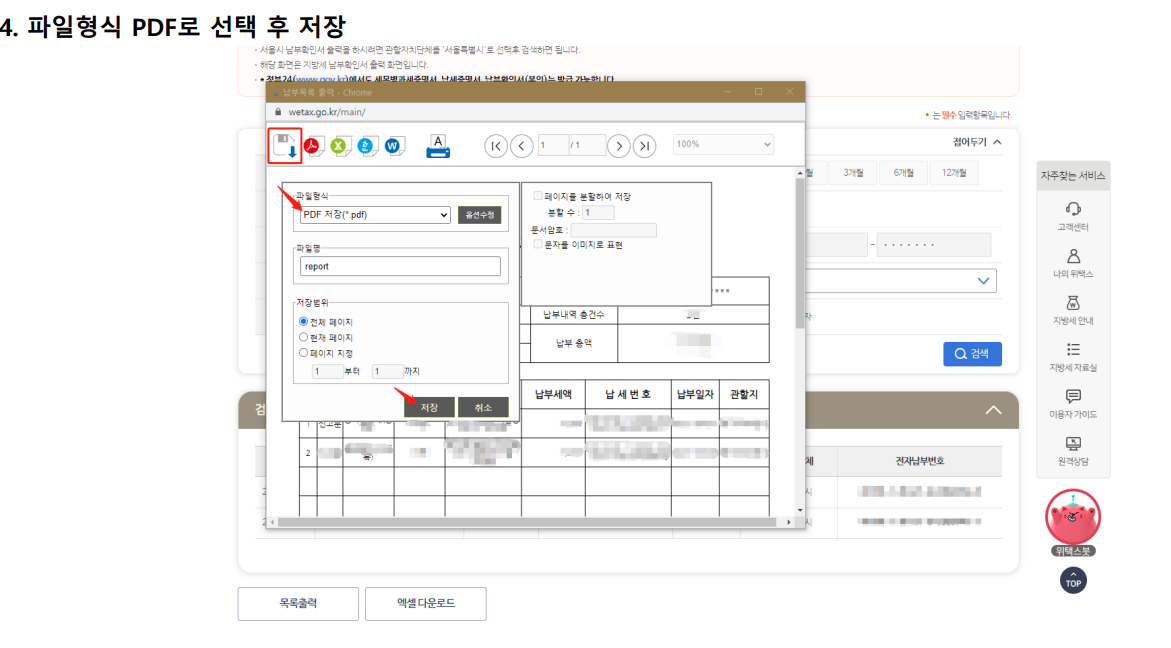Open the 파일형식 PDF format dropdown
This screenshot has width=1171, height=648.
pos(375,215)
